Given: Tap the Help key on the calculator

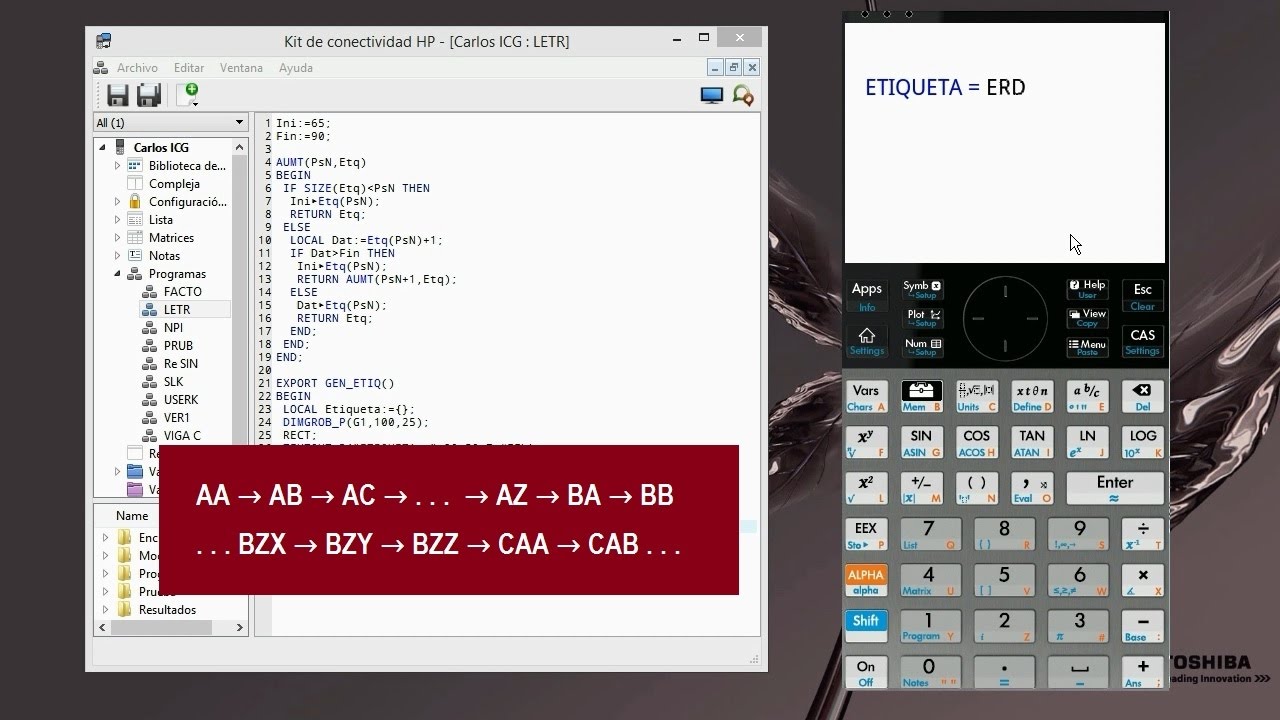Looking at the screenshot, I should (x=1087, y=290).
